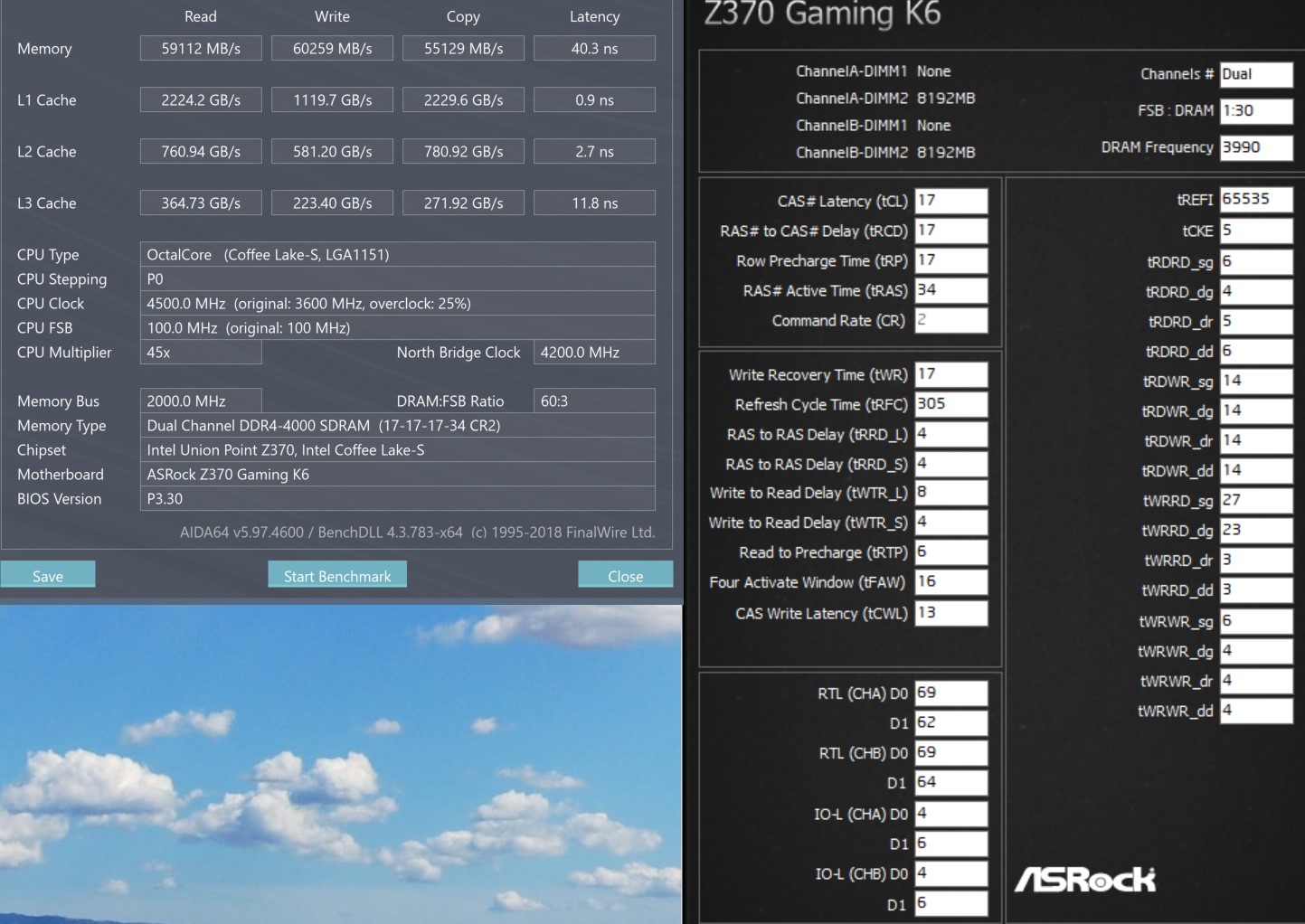Click the Write Recovery Time (tWR) field
This screenshot has height=924, width=1305.
951,374
